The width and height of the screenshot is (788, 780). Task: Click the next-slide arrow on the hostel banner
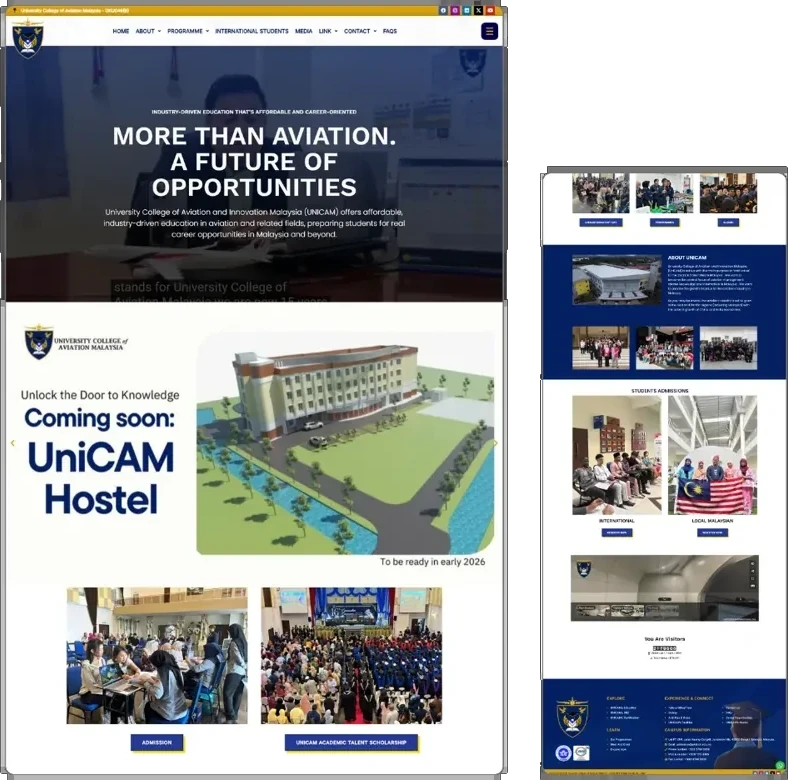[496, 443]
